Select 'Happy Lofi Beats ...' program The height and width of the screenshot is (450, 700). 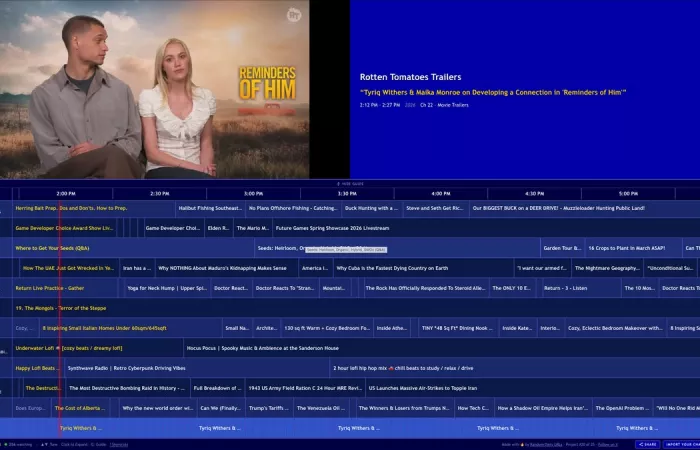pyautogui.click(x=38, y=368)
